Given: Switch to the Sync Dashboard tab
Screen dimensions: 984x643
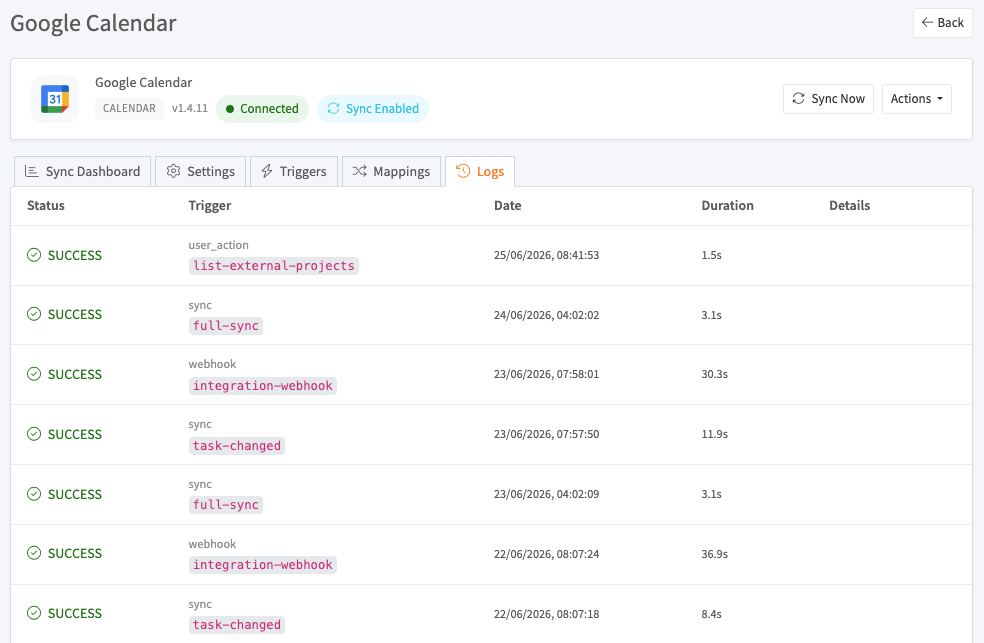Looking at the screenshot, I should pos(82,171).
